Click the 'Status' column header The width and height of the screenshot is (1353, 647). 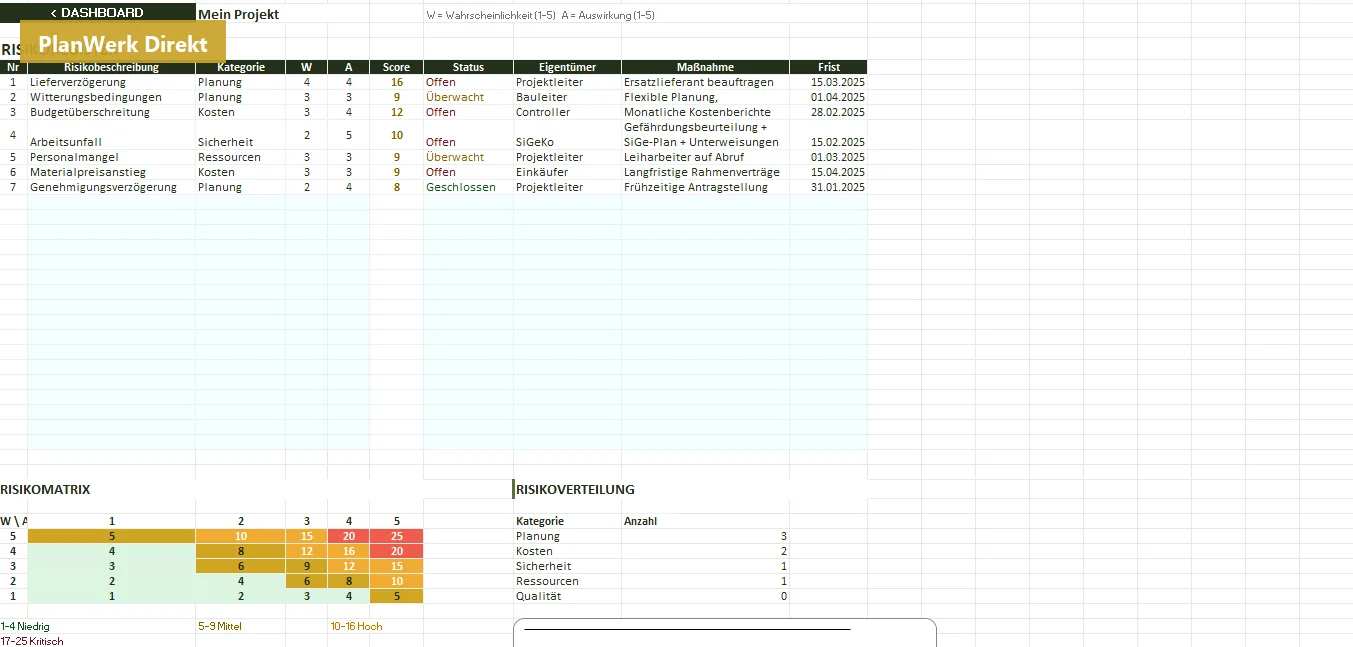pyautogui.click(x=468, y=67)
